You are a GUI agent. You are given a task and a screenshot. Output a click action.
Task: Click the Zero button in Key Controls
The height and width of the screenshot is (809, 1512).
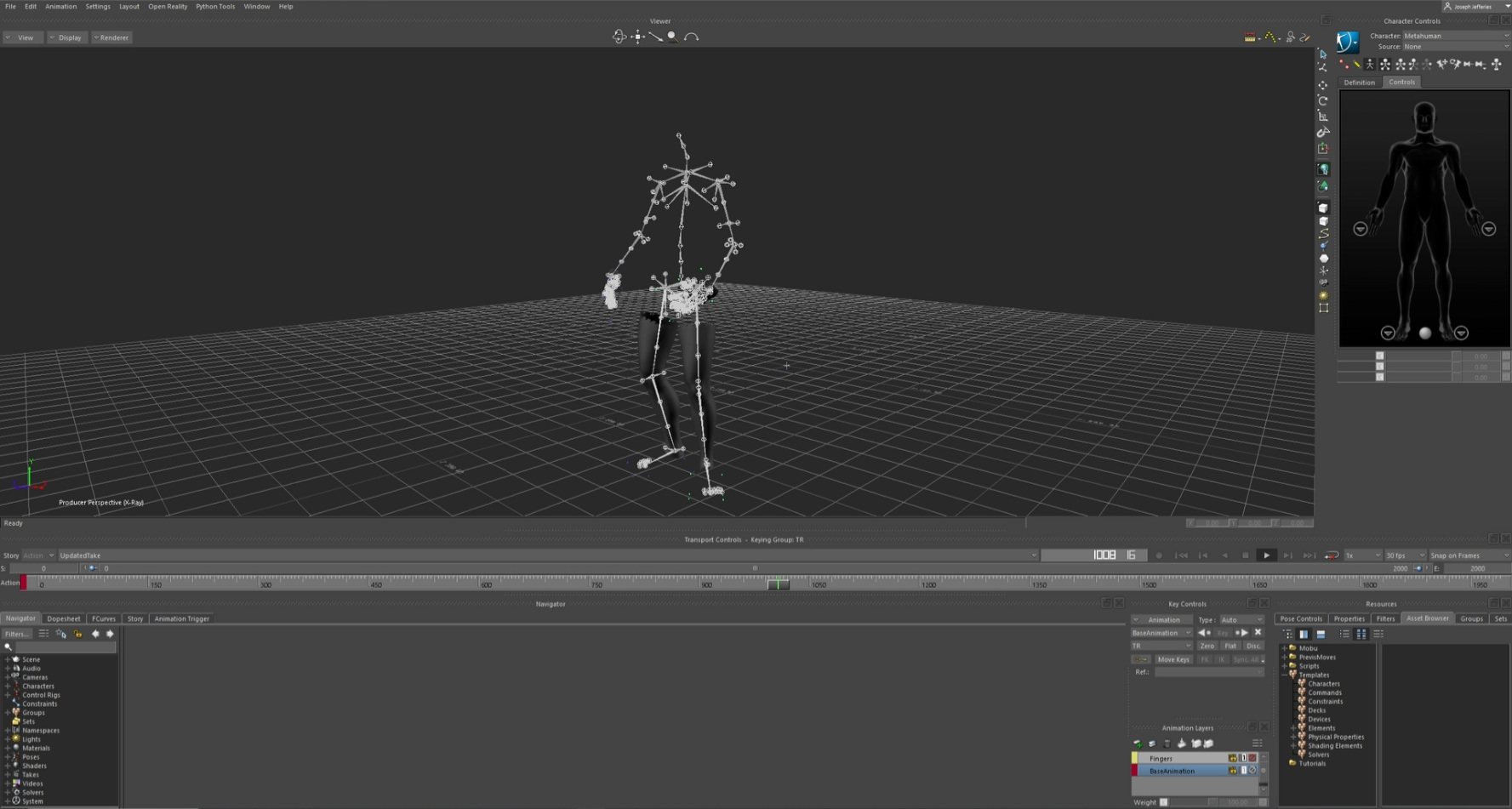click(x=1207, y=646)
